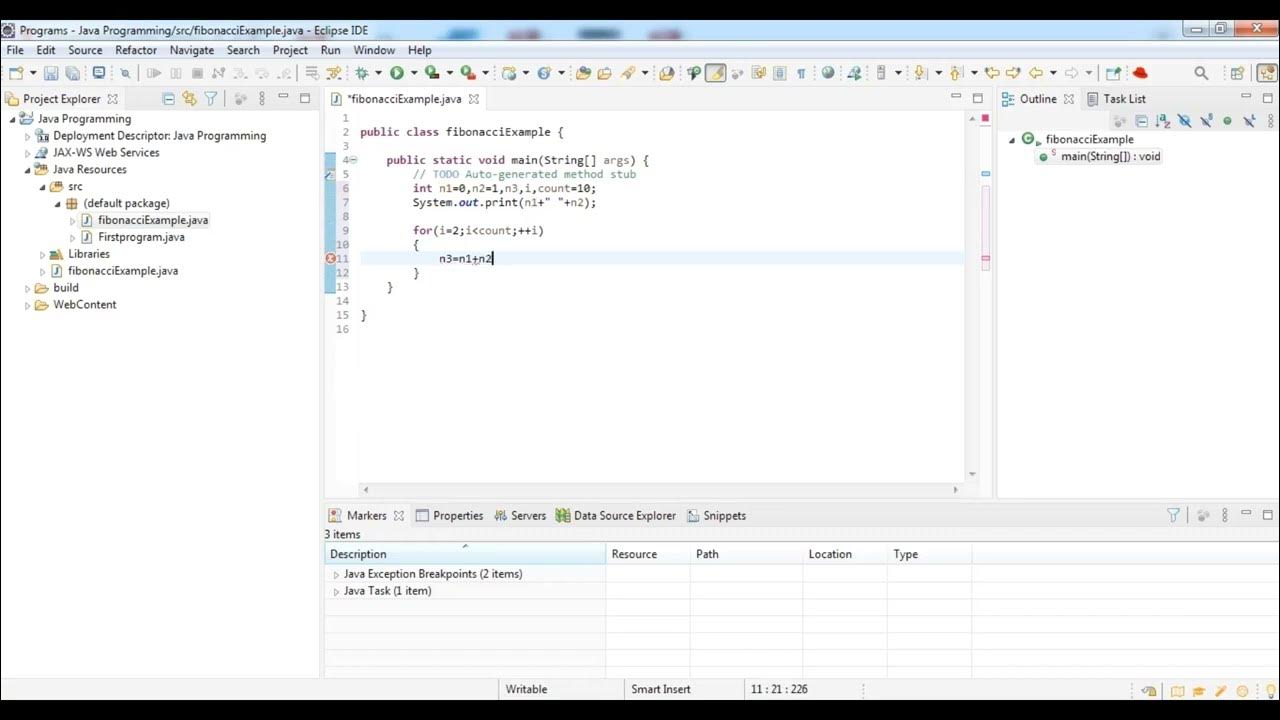The height and width of the screenshot is (720, 1280).
Task: Expand Deployment Descriptor tree node
Action: pos(28,136)
